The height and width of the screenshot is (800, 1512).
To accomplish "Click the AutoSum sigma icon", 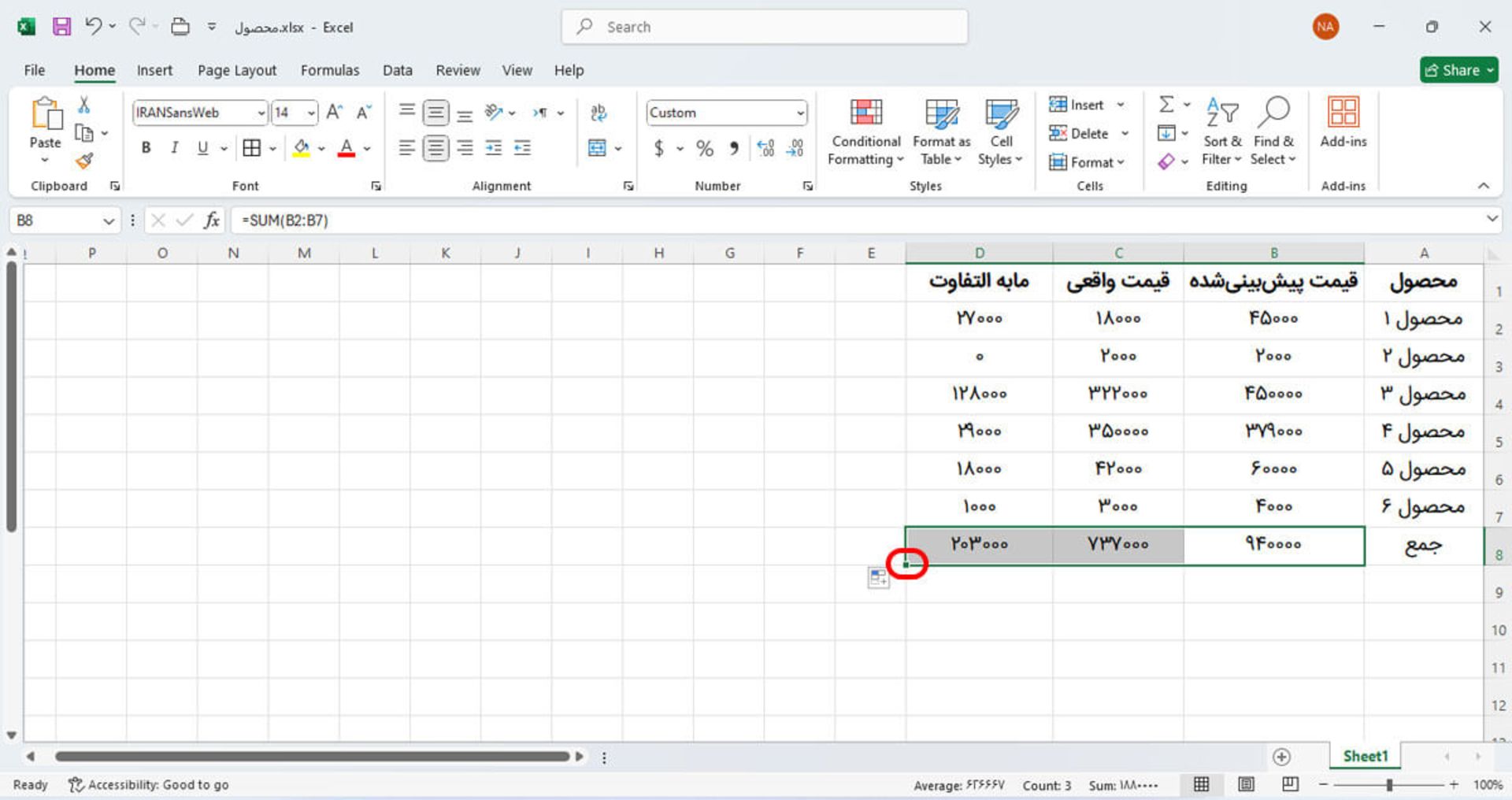I will pos(1166,105).
